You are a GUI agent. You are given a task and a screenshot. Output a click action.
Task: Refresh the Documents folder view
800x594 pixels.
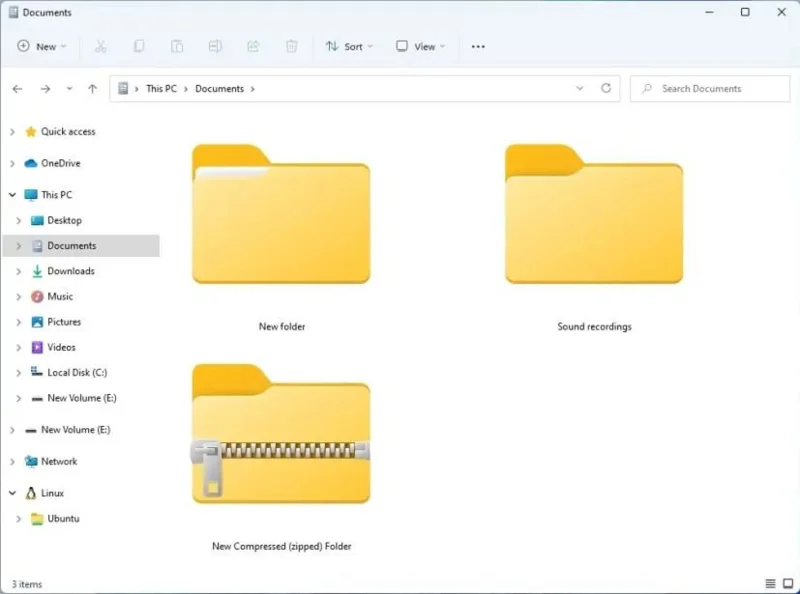coord(606,88)
